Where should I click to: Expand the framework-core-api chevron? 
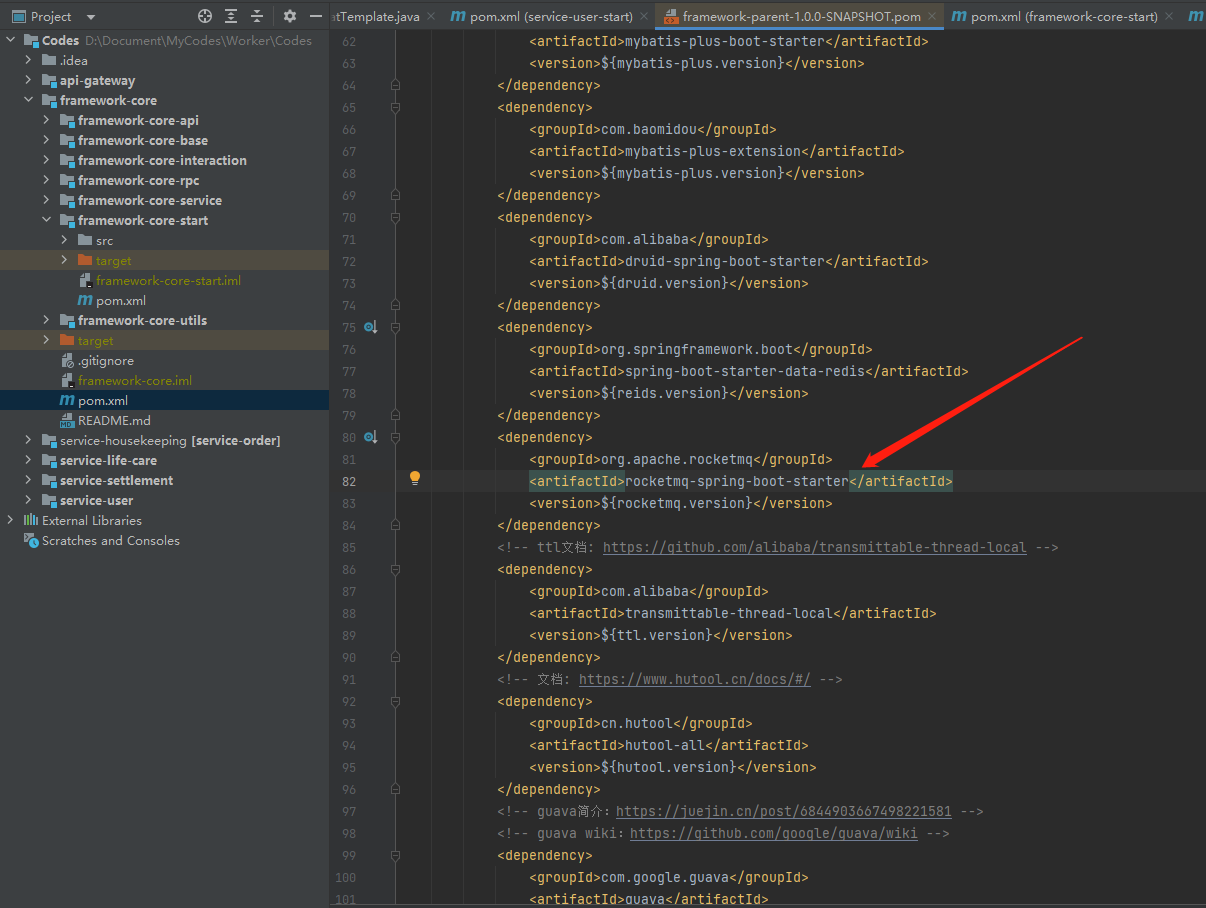tap(46, 121)
